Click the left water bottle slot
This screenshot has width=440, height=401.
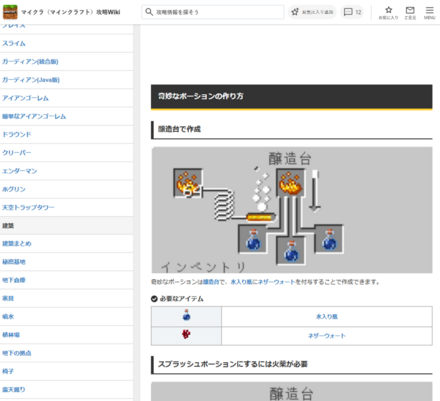click(253, 239)
